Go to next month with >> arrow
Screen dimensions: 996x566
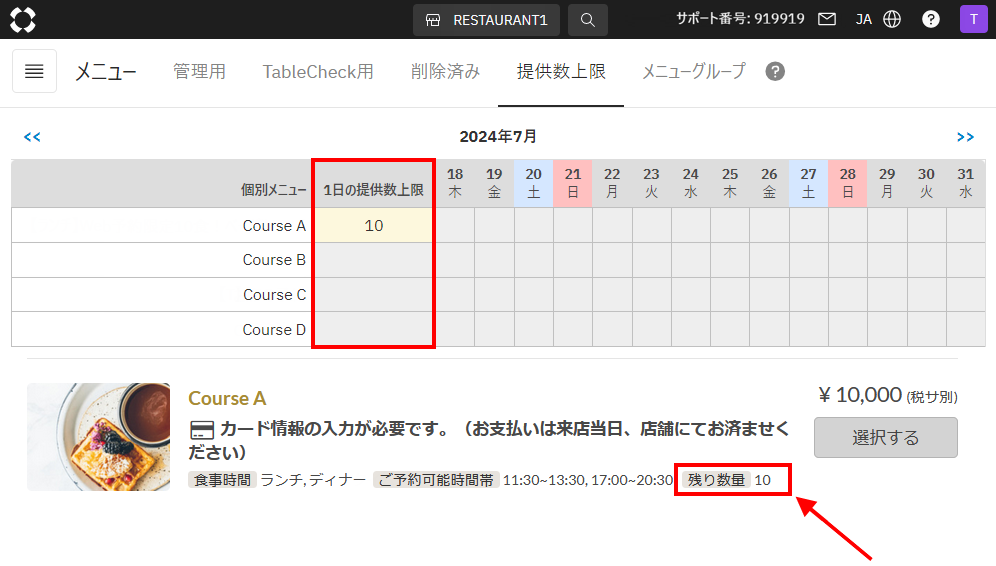click(965, 137)
